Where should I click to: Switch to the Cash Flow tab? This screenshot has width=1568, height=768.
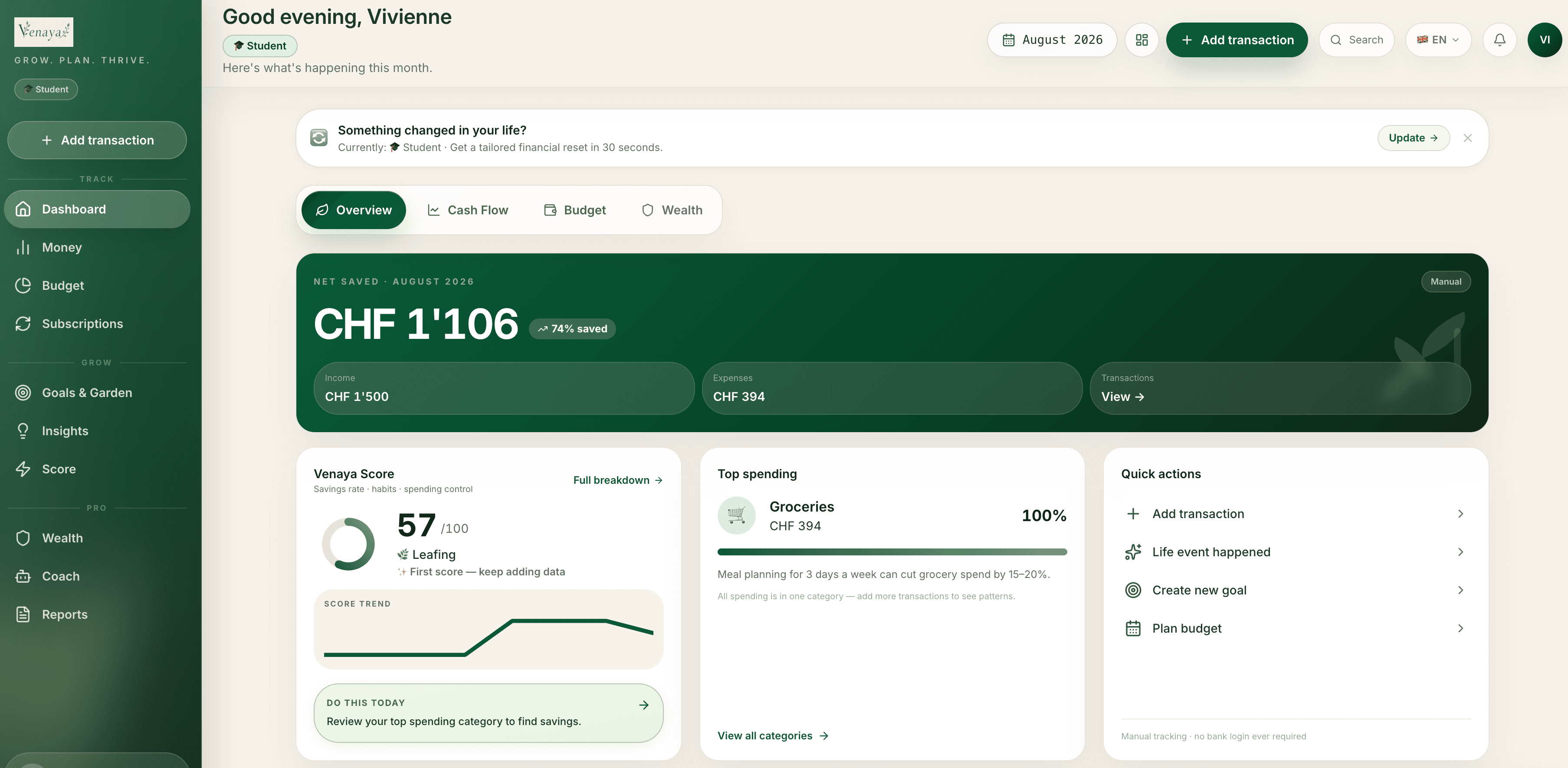tap(467, 210)
